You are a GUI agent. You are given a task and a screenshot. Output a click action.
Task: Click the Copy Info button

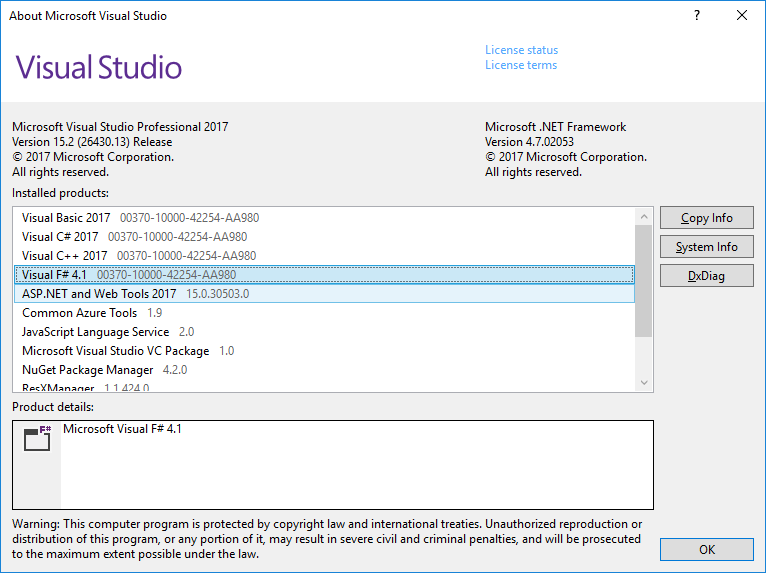[706, 218]
